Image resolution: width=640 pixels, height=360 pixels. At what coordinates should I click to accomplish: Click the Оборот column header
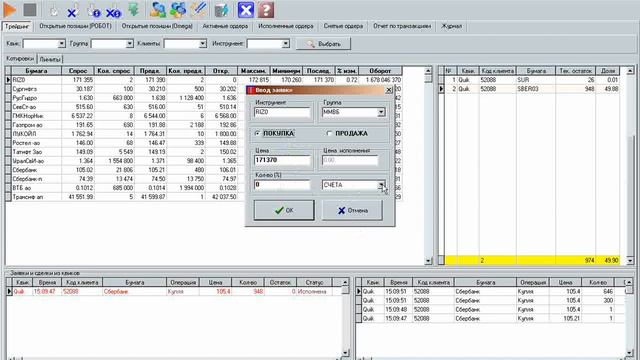[x=380, y=71]
